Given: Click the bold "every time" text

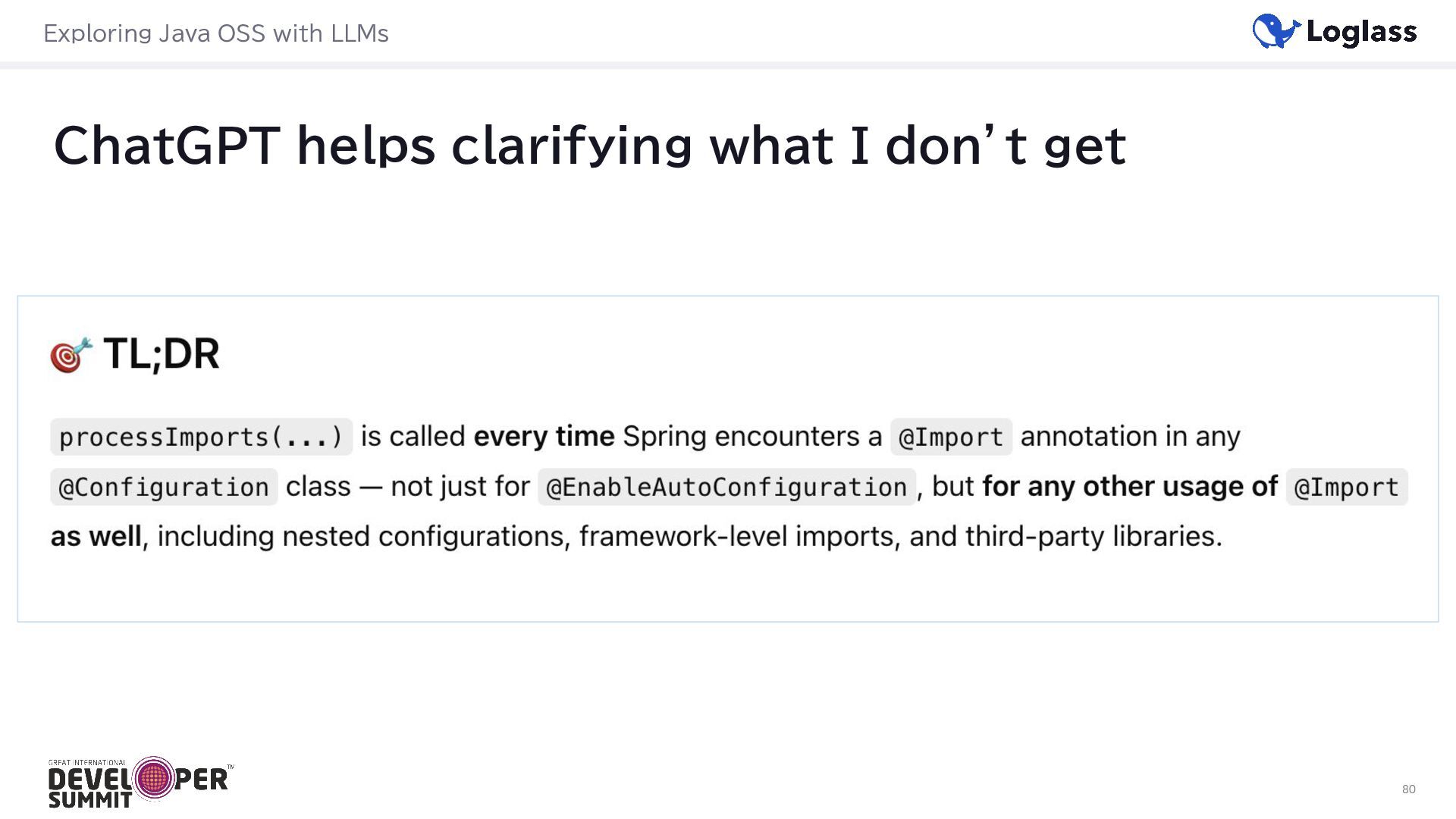Looking at the screenshot, I should (544, 437).
